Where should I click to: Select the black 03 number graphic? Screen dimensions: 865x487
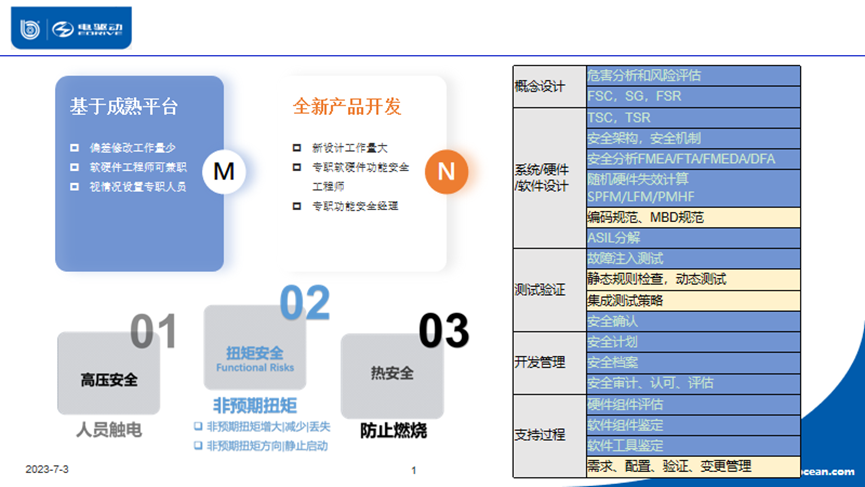pos(443,331)
